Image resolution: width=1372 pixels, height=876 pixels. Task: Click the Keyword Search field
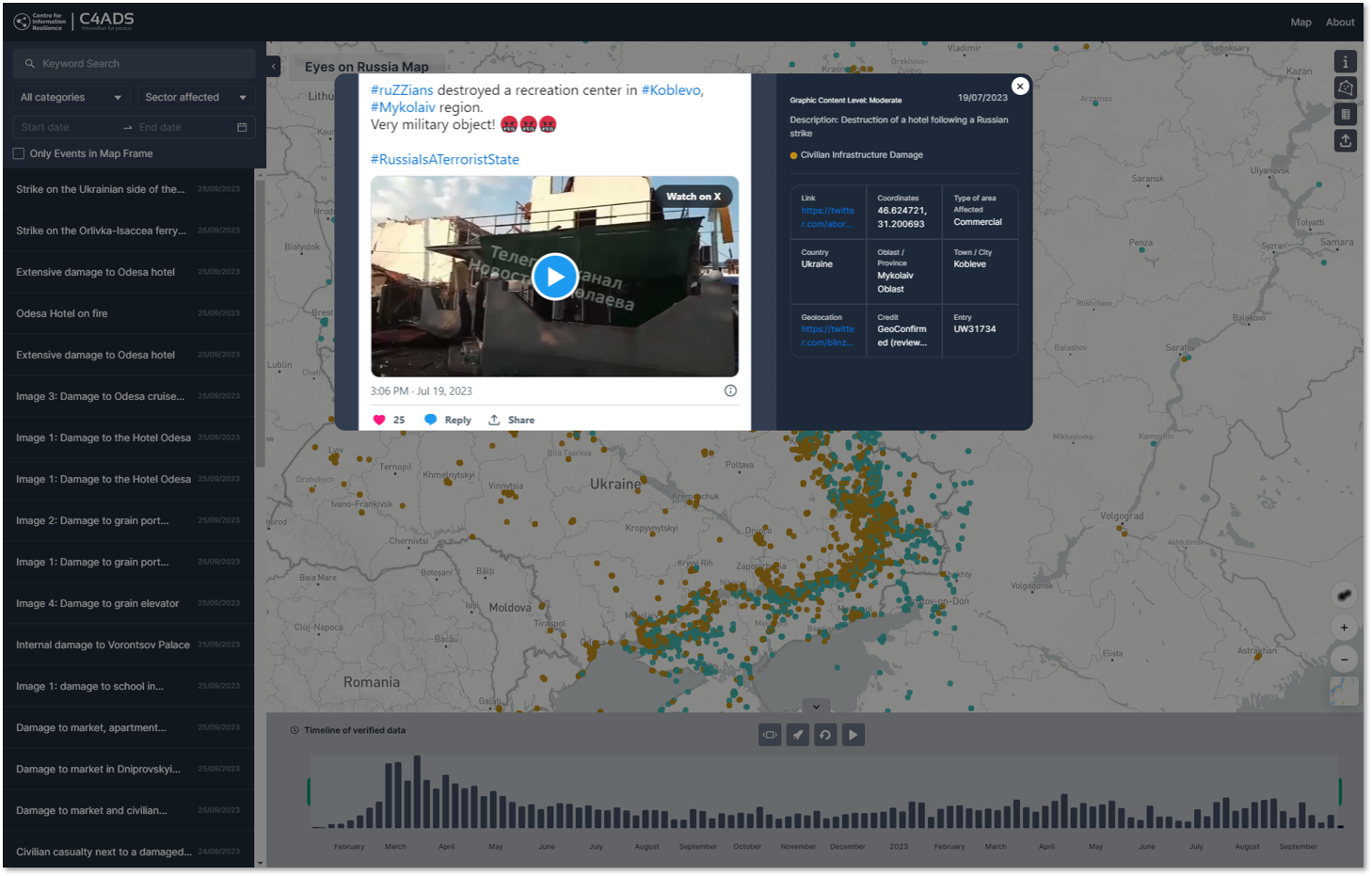click(135, 63)
